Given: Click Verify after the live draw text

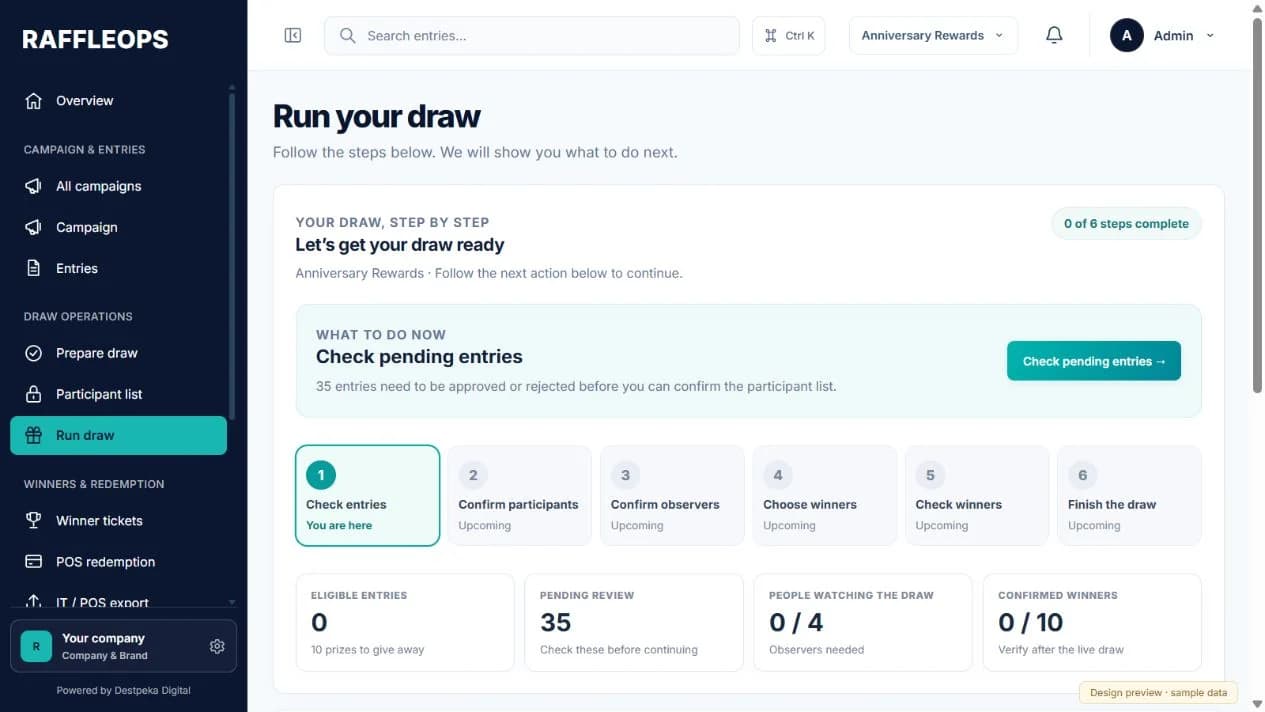Looking at the screenshot, I should pyautogui.click(x=1061, y=650).
